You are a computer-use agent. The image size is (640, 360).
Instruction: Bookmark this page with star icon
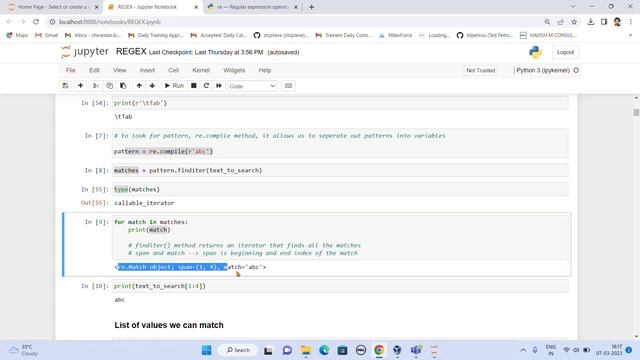coord(574,22)
